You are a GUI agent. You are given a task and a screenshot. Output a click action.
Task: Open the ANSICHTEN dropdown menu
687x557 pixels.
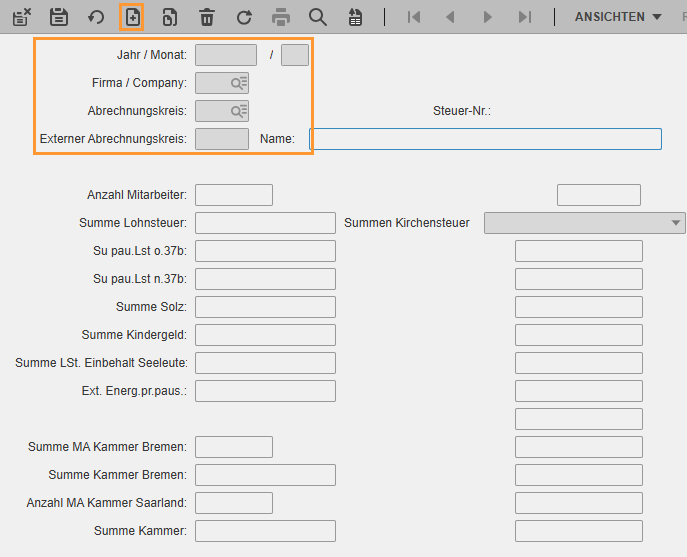[618, 17]
